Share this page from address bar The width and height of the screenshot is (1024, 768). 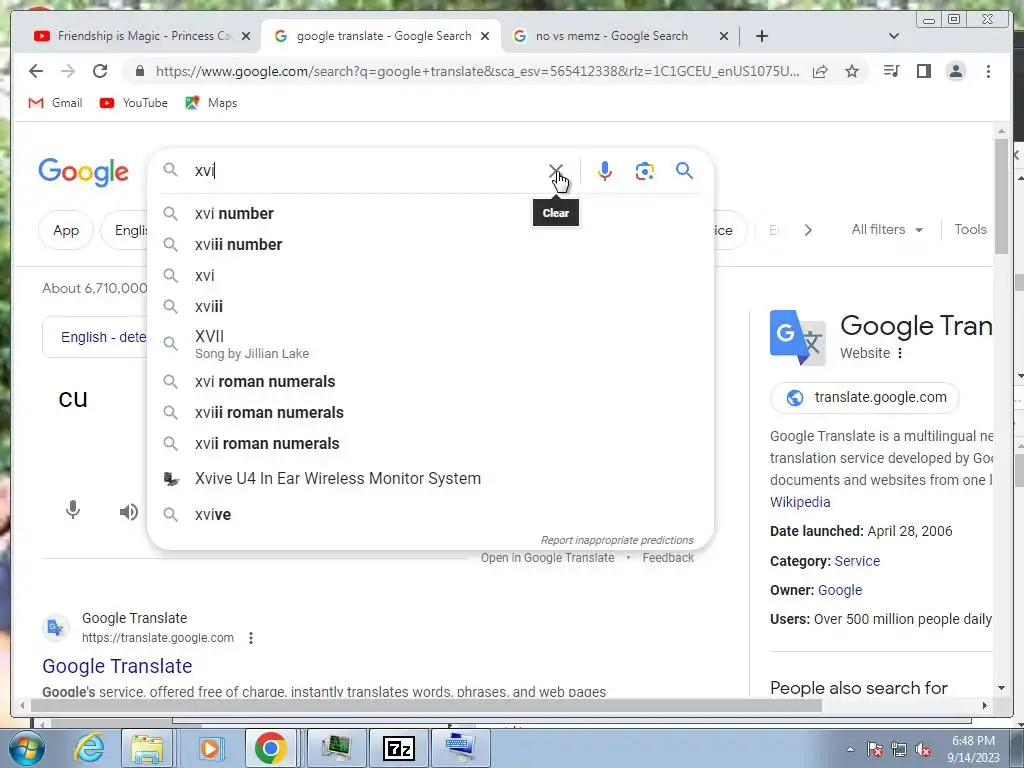click(x=820, y=71)
